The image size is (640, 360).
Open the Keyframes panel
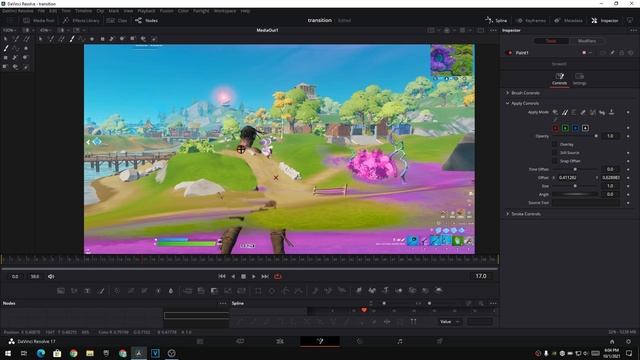tap(531, 20)
